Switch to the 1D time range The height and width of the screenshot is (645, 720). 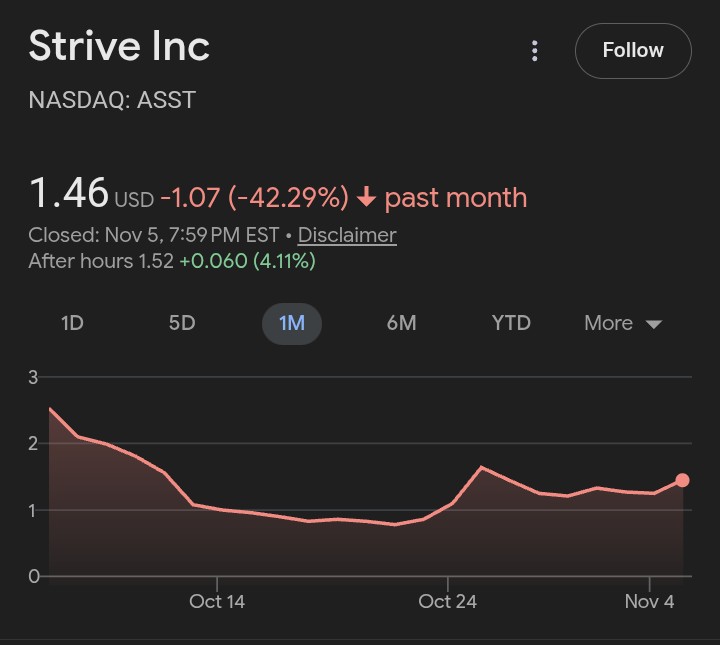pos(72,323)
